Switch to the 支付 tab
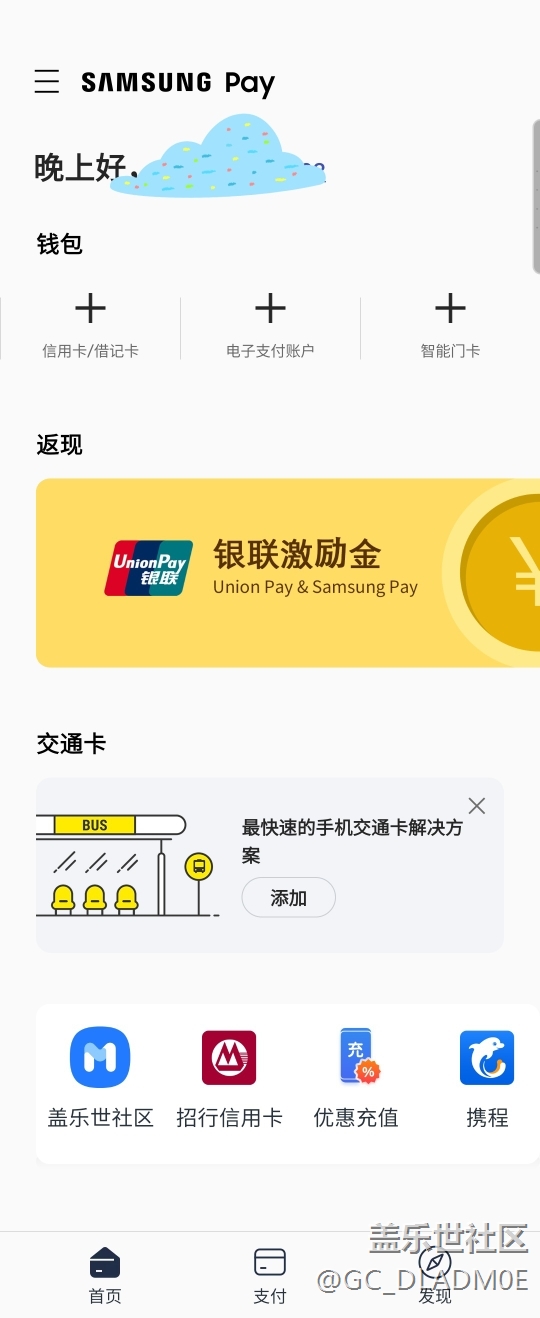Screen dimensions: 540x1318 pos(270,1275)
